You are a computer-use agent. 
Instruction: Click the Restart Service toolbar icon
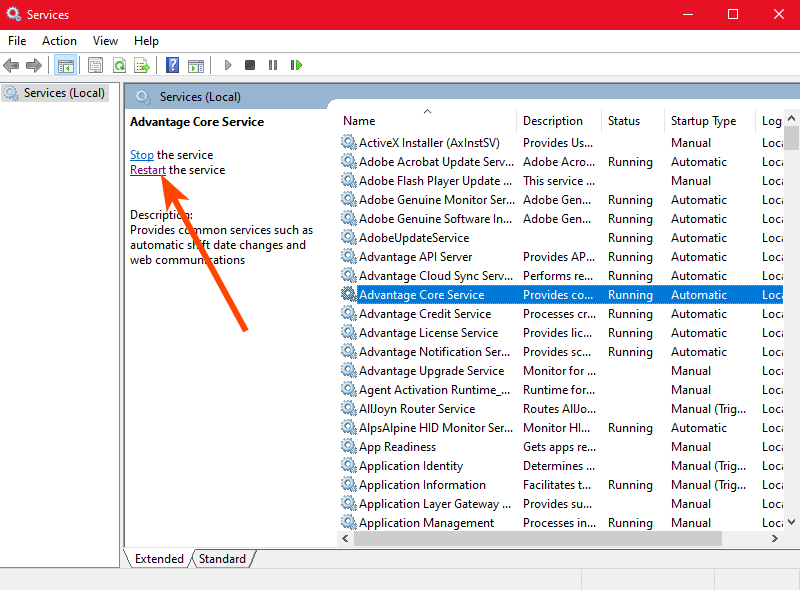tap(296, 65)
